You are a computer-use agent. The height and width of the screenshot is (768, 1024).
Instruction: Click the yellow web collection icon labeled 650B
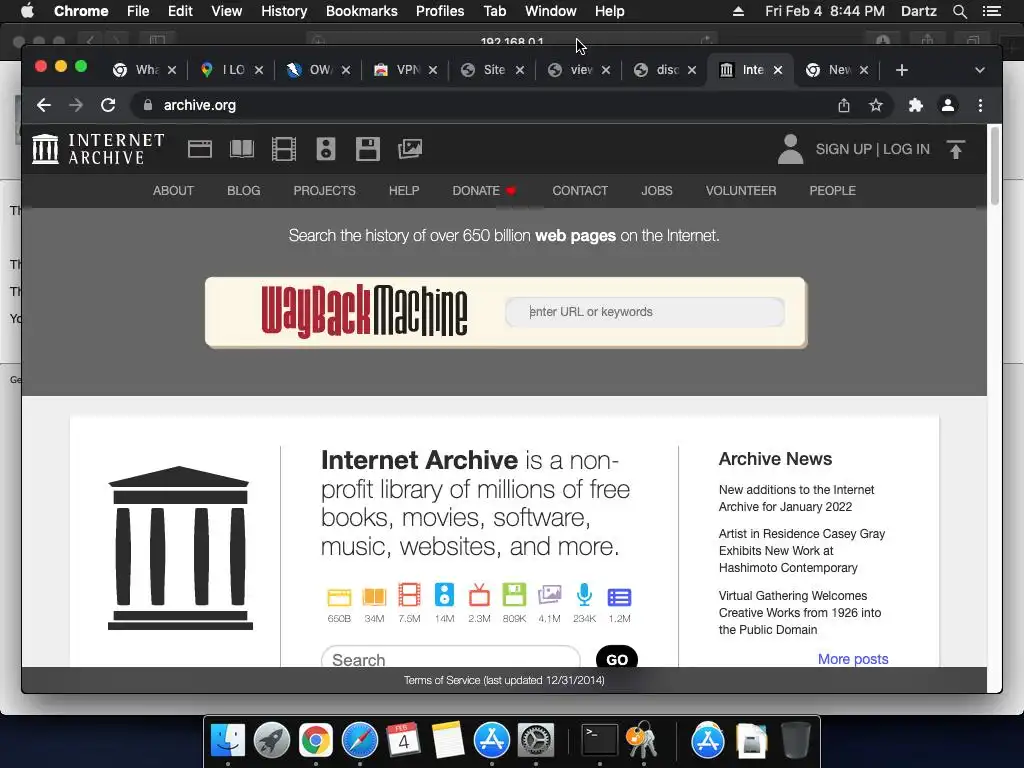[339, 597]
